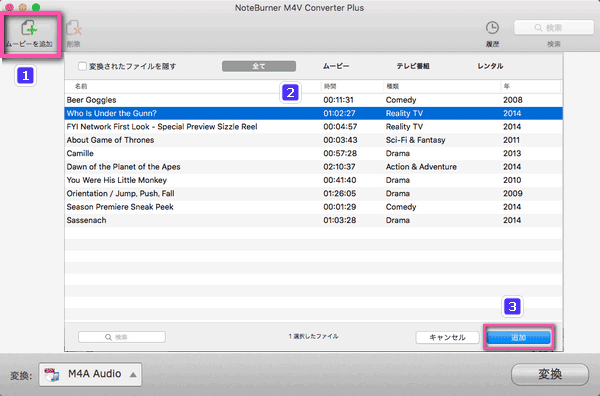Screen dimensions: 600x396
Task: Select the Camille row
Action: (313, 154)
